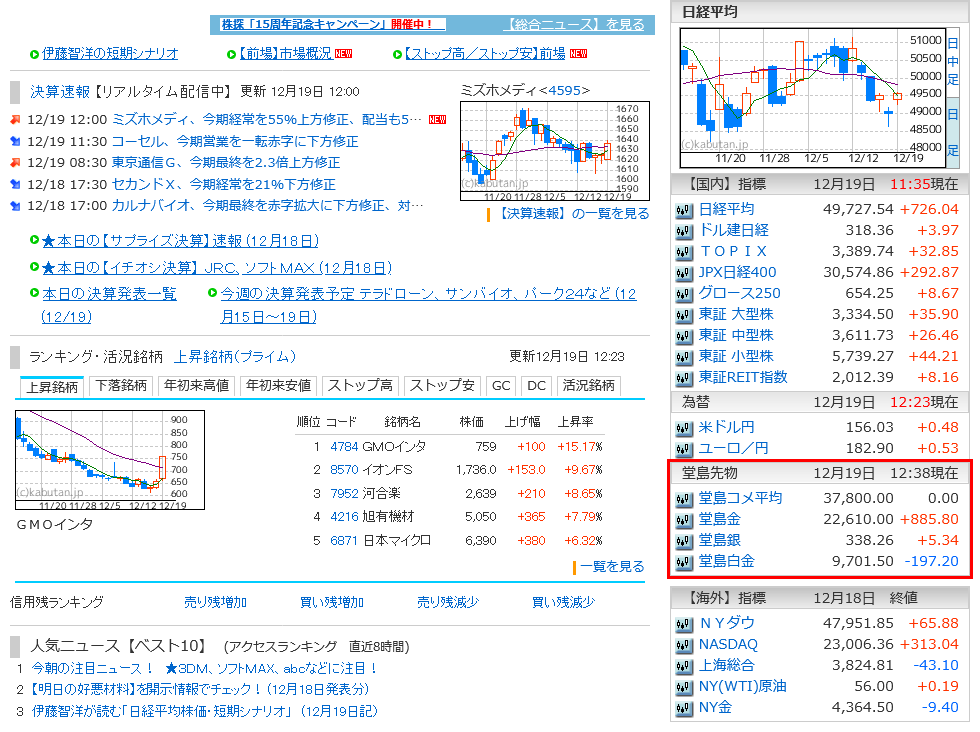Click the red up-arrow icon on ミズホメディ news
The height and width of the screenshot is (732, 980).
tap(14, 118)
